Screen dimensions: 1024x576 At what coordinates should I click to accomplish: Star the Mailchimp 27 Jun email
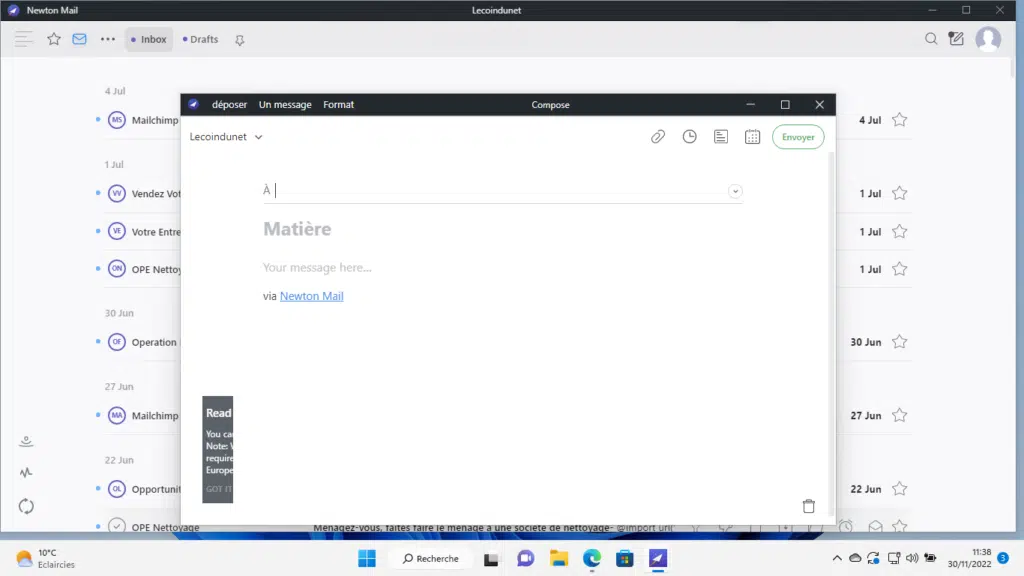899,415
